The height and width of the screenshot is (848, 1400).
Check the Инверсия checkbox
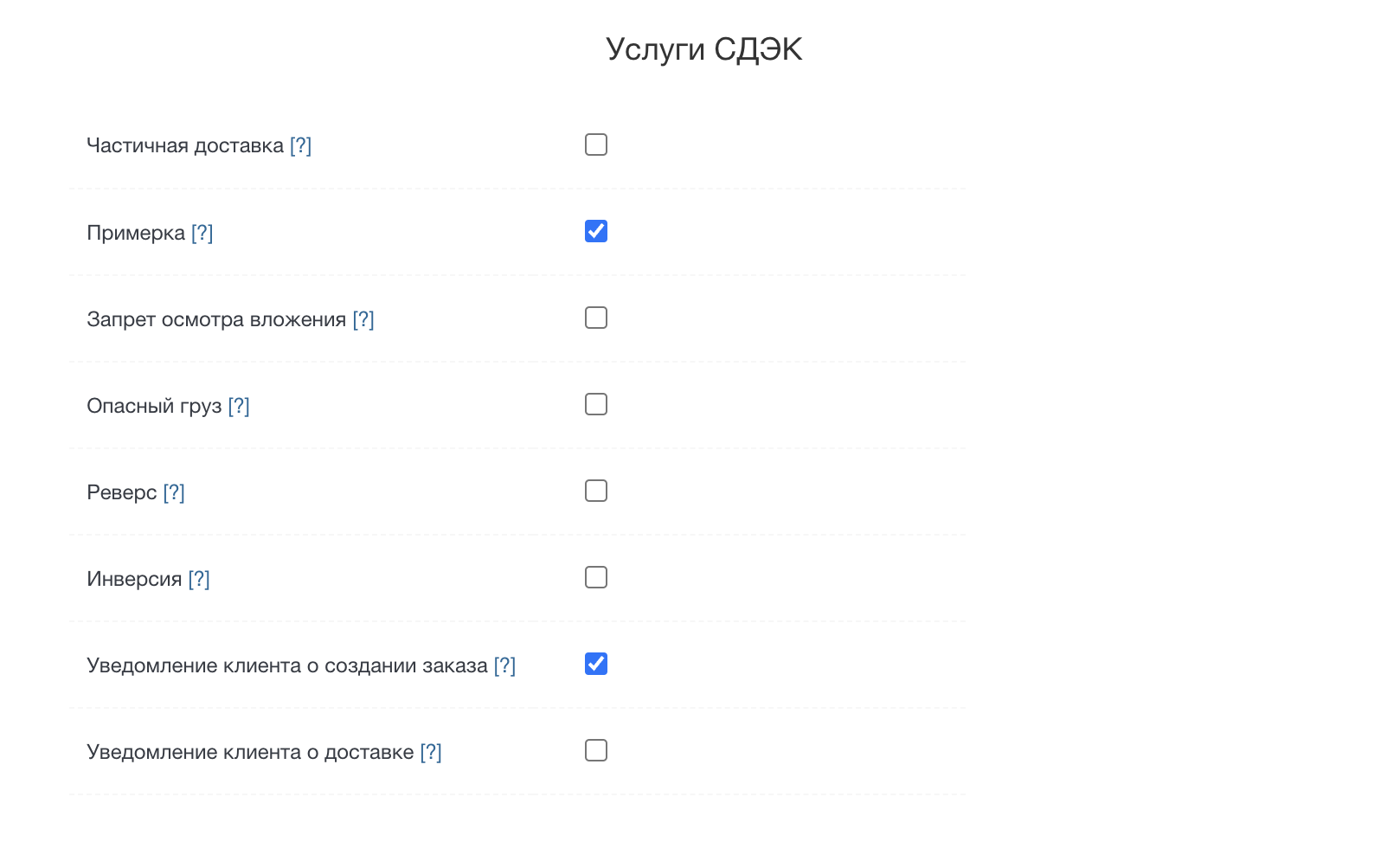[x=595, y=577]
